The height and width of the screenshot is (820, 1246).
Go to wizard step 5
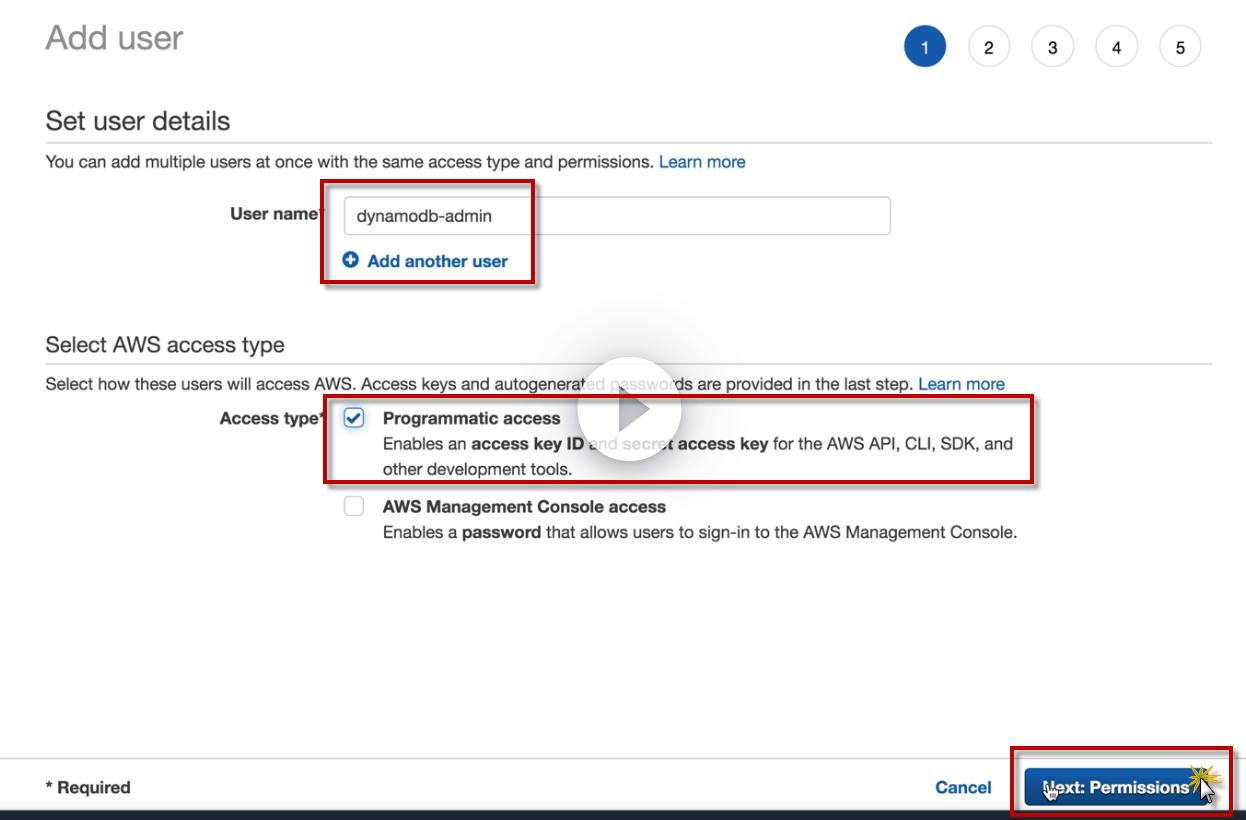[x=1181, y=47]
